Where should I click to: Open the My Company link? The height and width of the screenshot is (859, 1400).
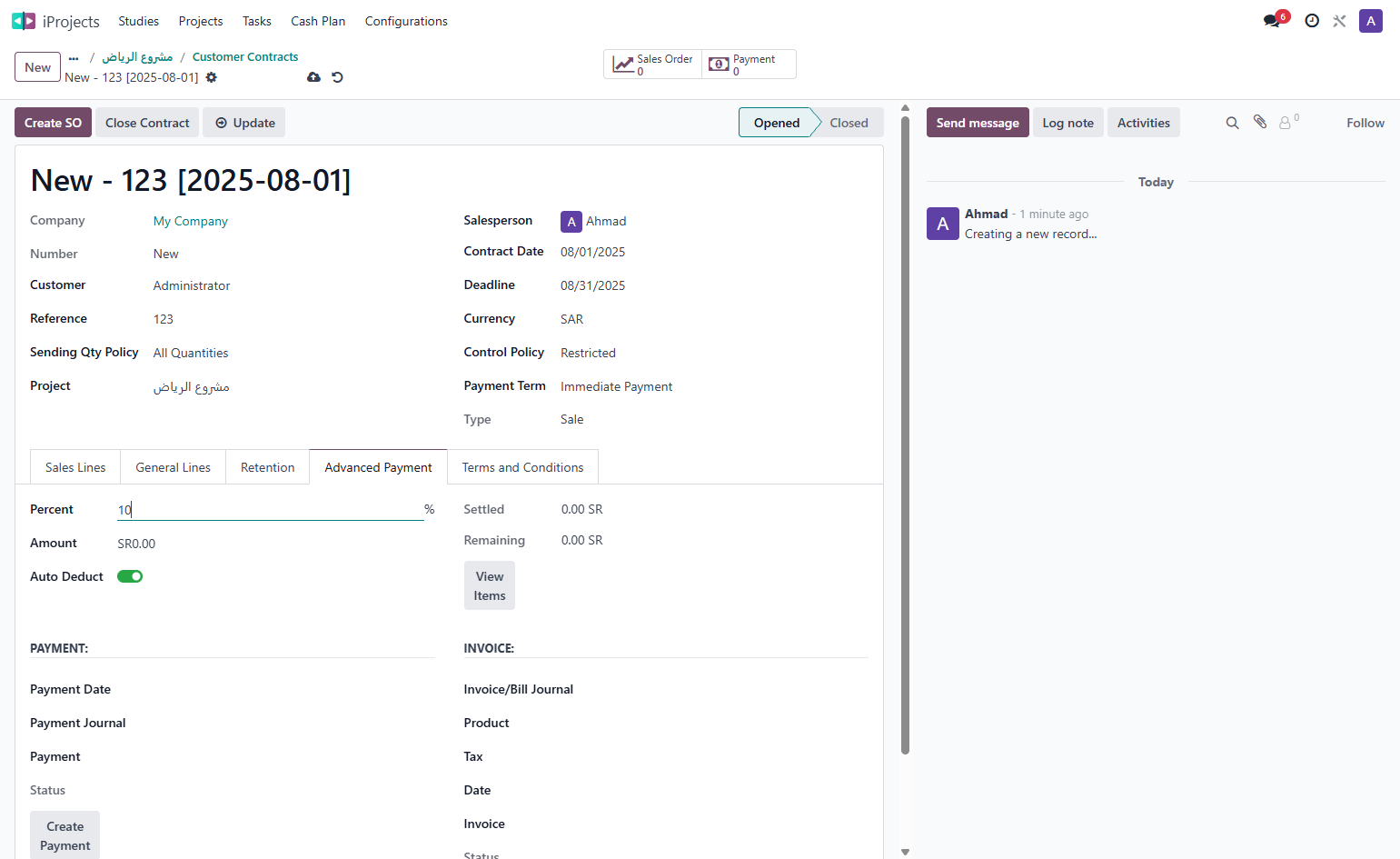(x=191, y=221)
